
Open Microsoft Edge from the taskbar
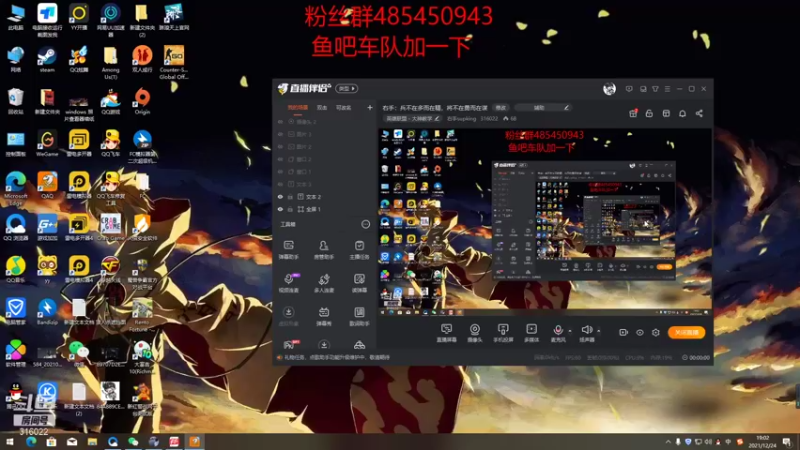(31, 442)
